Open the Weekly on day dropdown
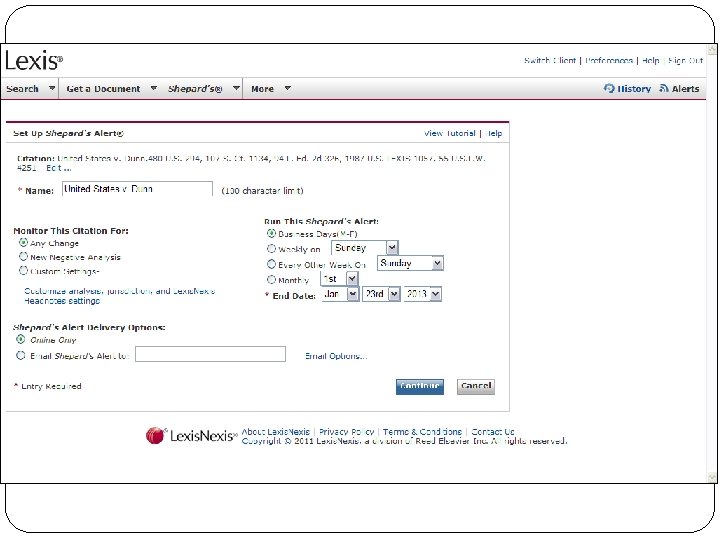 (x=365, y=248)
